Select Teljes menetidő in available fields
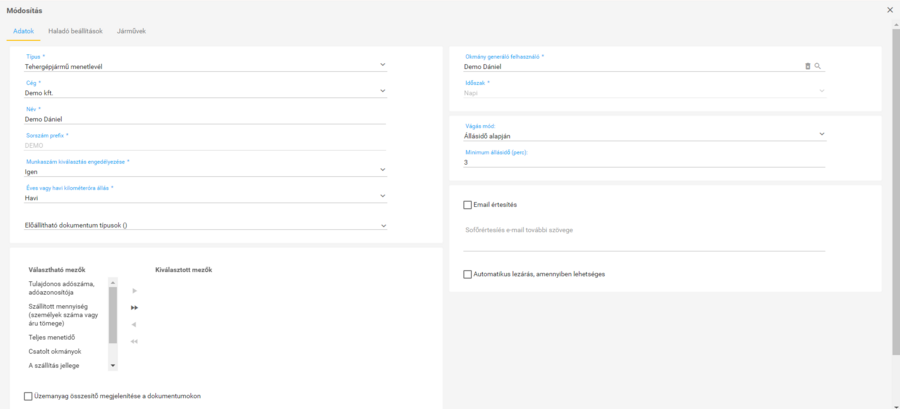The height and width of the screenshot is (409, 900). [51, 337]
